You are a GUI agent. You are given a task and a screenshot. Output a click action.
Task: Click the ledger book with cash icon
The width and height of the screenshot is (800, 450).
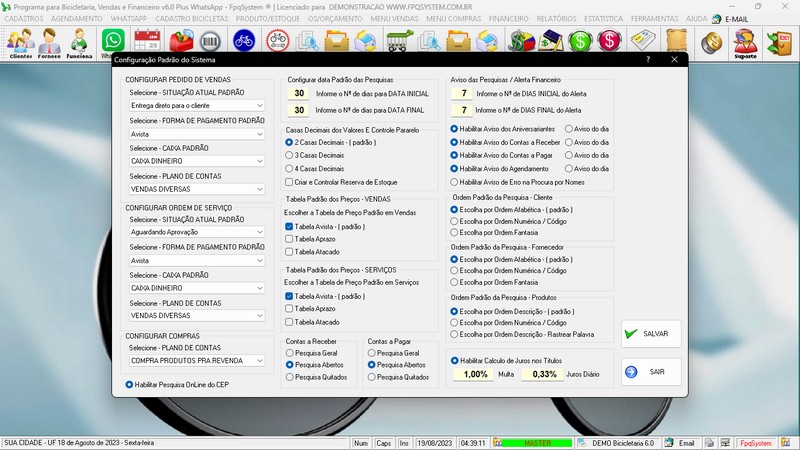click(x=550, y=41)
